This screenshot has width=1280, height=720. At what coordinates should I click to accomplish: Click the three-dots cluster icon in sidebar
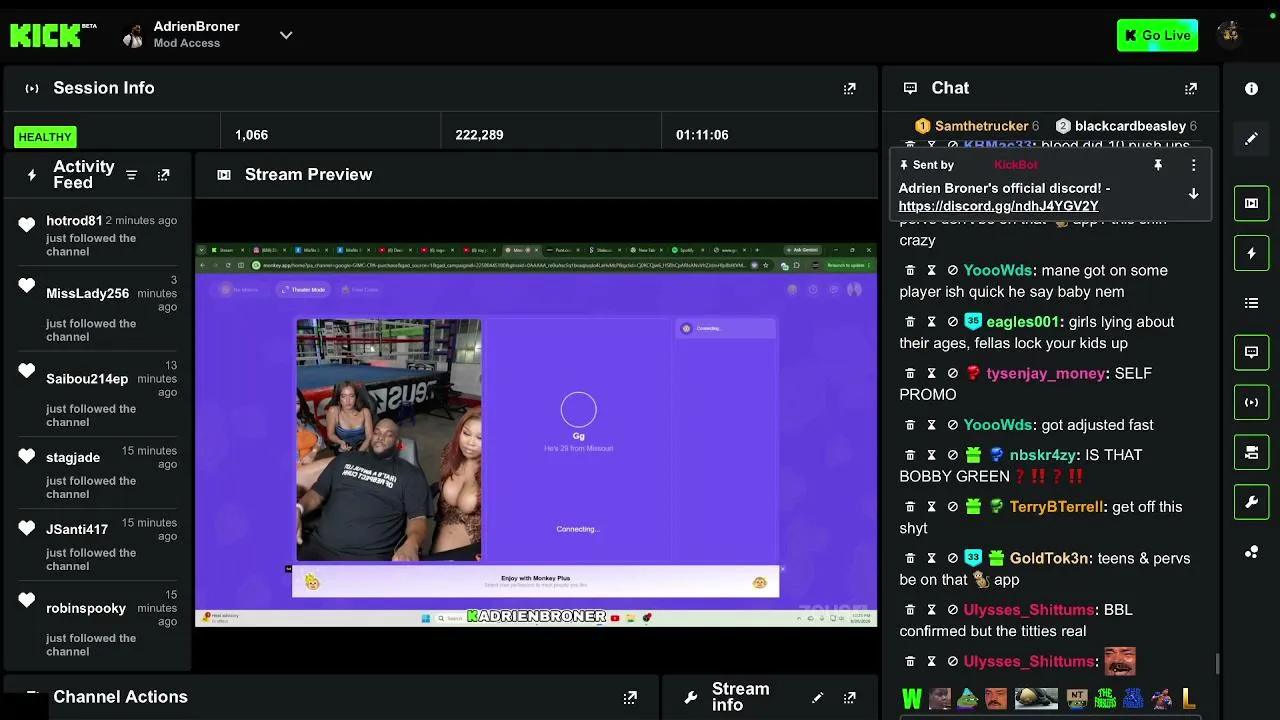[1251, 552]
